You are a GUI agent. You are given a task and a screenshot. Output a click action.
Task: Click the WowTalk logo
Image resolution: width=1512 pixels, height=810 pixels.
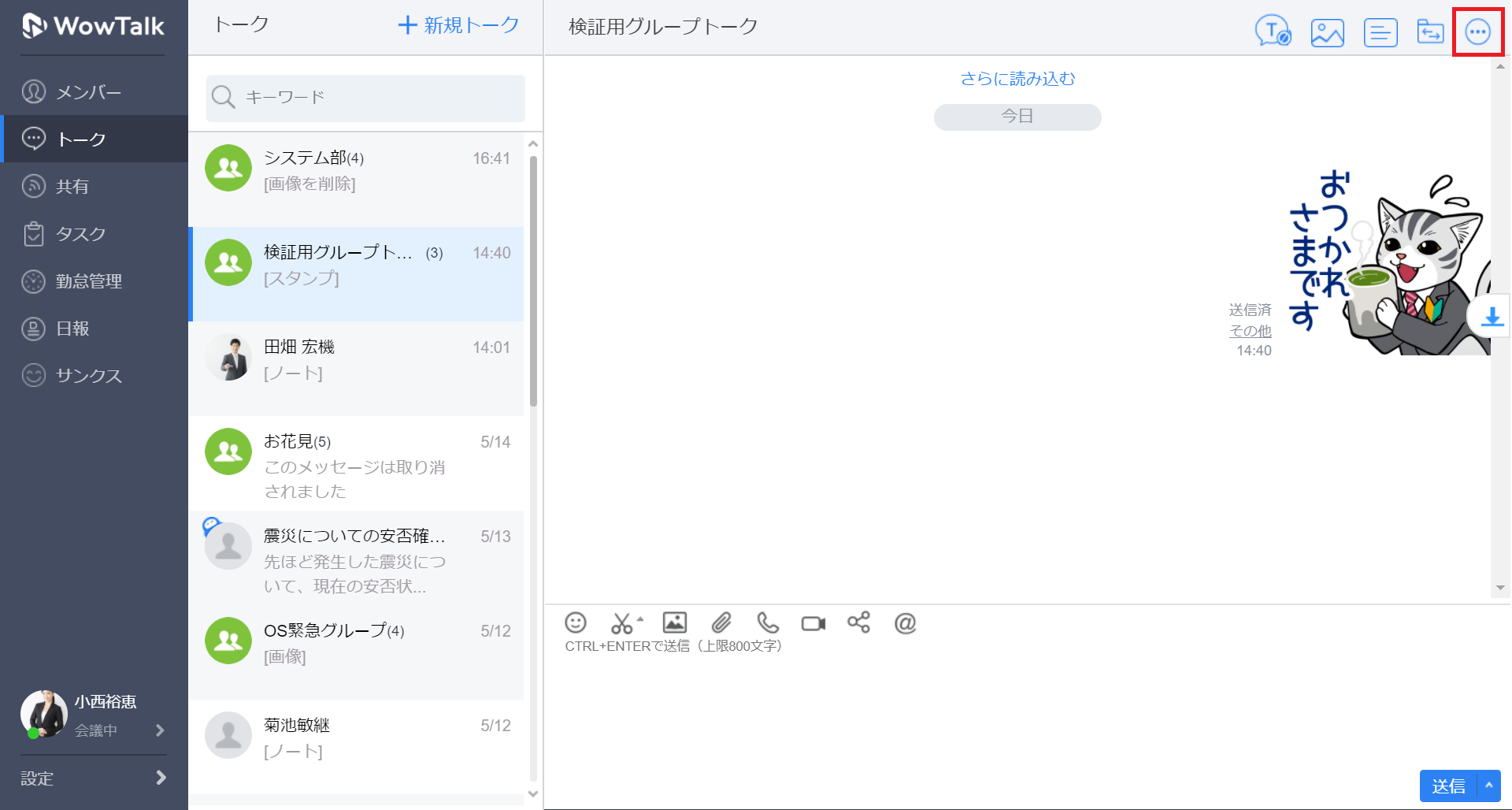click(x=93, y=26)
